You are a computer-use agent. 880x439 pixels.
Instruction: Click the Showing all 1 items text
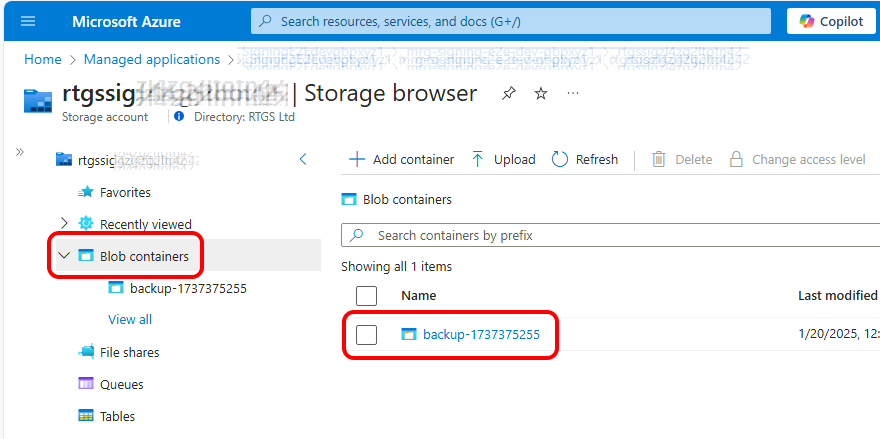396,266
